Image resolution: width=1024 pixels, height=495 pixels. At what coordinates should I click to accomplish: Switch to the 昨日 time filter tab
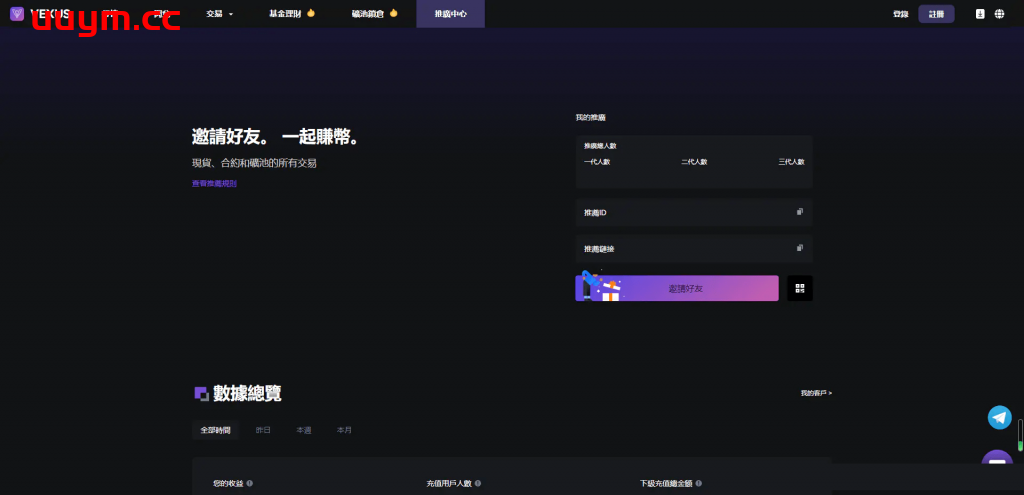point(263,430)
